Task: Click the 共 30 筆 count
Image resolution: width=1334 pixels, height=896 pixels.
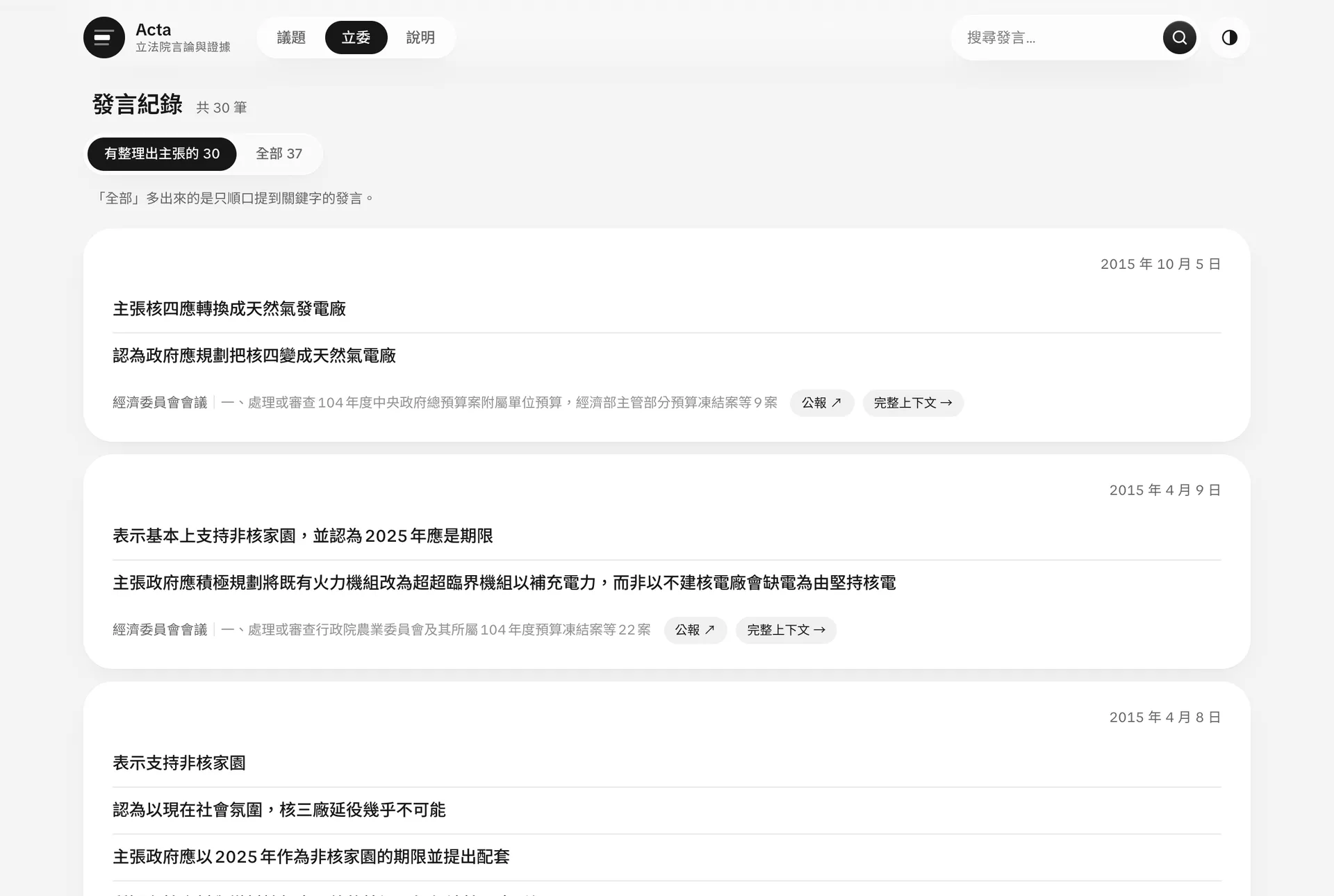Action: coord(222,108)
